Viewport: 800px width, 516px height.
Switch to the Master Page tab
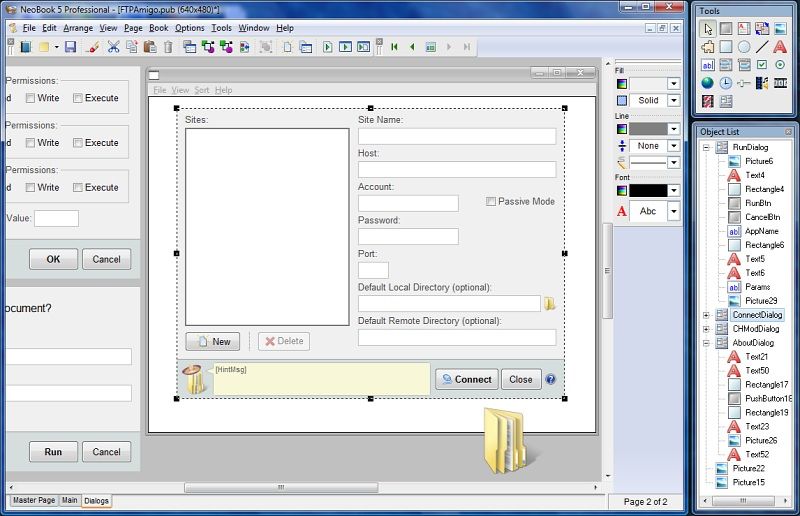34,501
